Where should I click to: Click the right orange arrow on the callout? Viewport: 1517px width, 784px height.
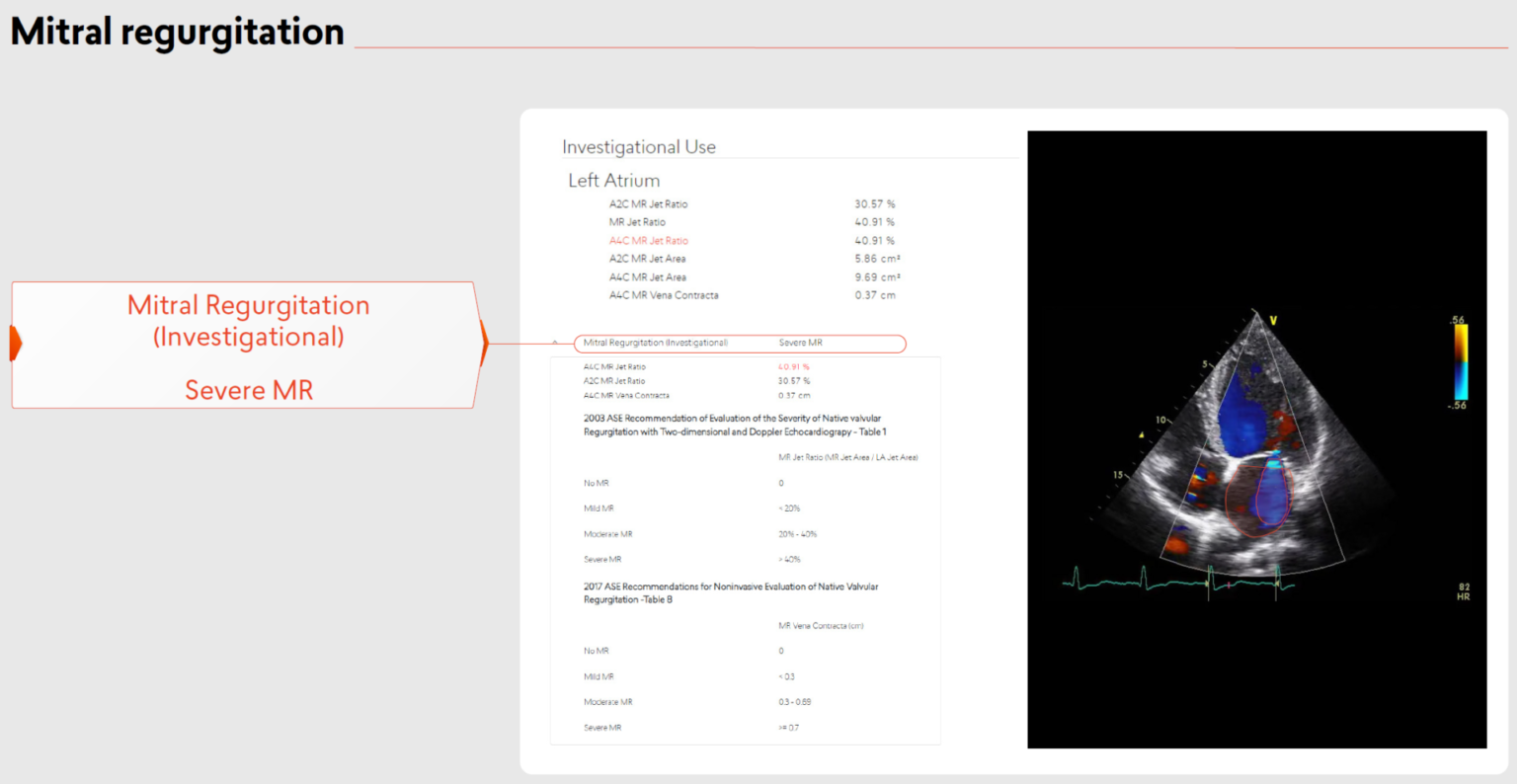pyautogui.click(x=484, y=344)
